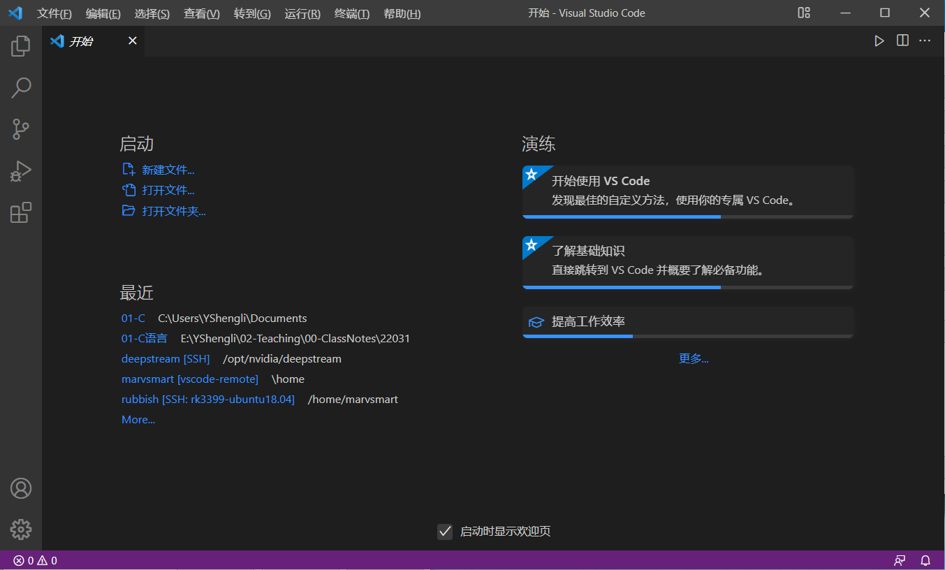Click the 打开文件夹... link
The width and height of the screenshot is (945, 570).
pyautogui.click(x=174, y=211)
